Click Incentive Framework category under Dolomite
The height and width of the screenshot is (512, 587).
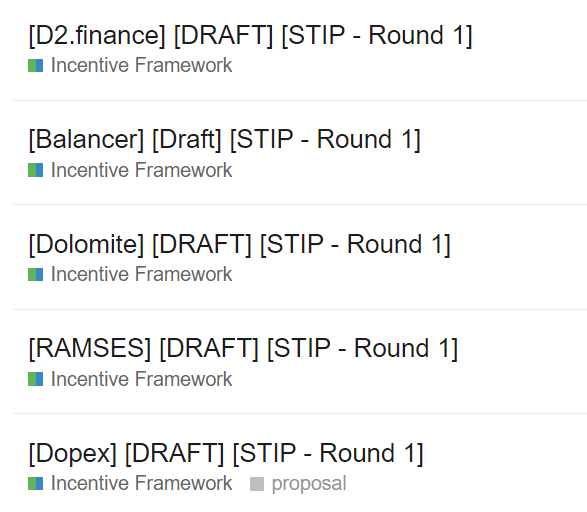coord(141,274)
